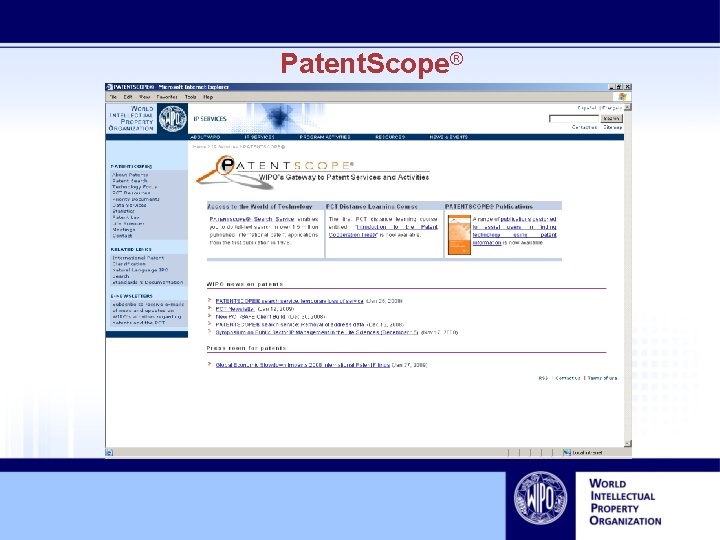
Task: Select the ABOUT WIPO navigation tab
Action: (x=205, y=137)
